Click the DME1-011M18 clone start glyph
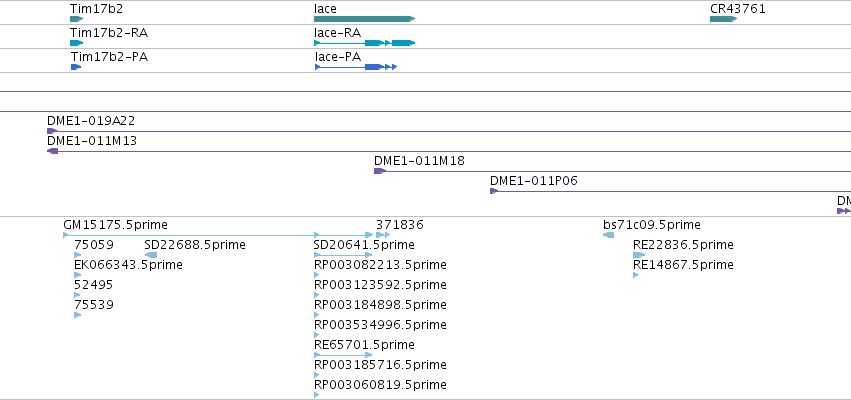 380,171
